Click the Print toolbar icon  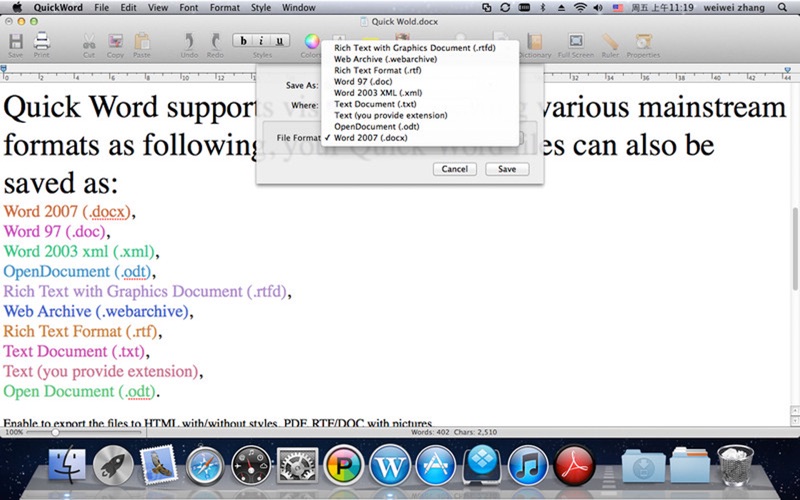coord(41,42)
